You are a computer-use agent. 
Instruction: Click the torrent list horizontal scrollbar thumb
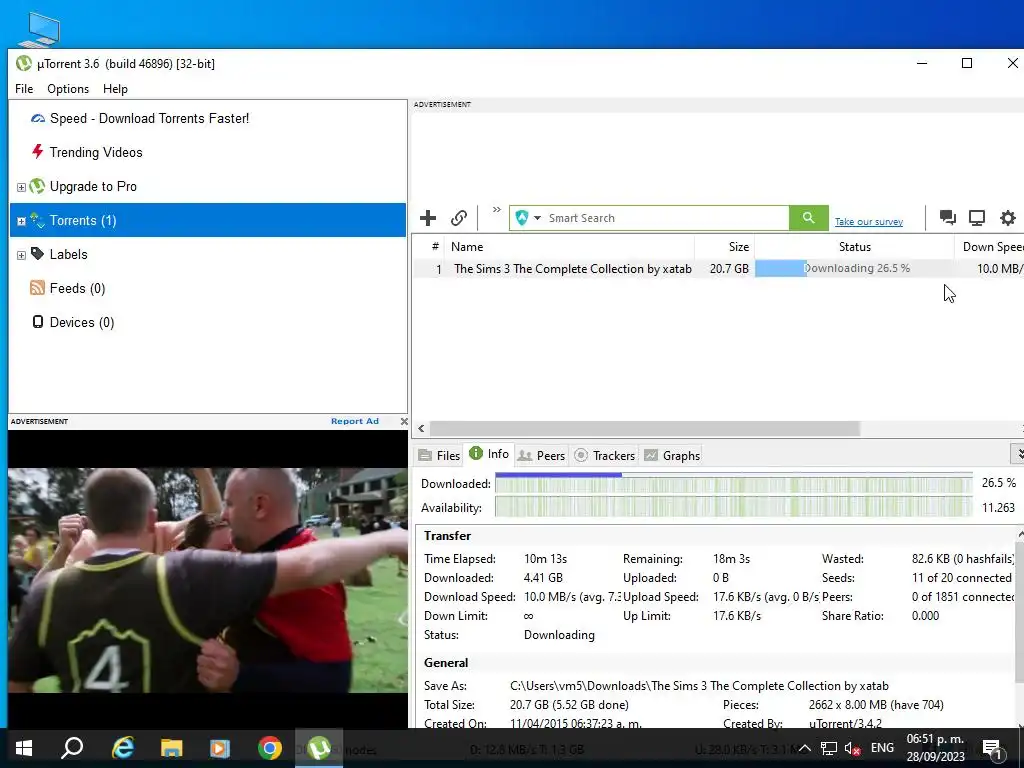645,428
